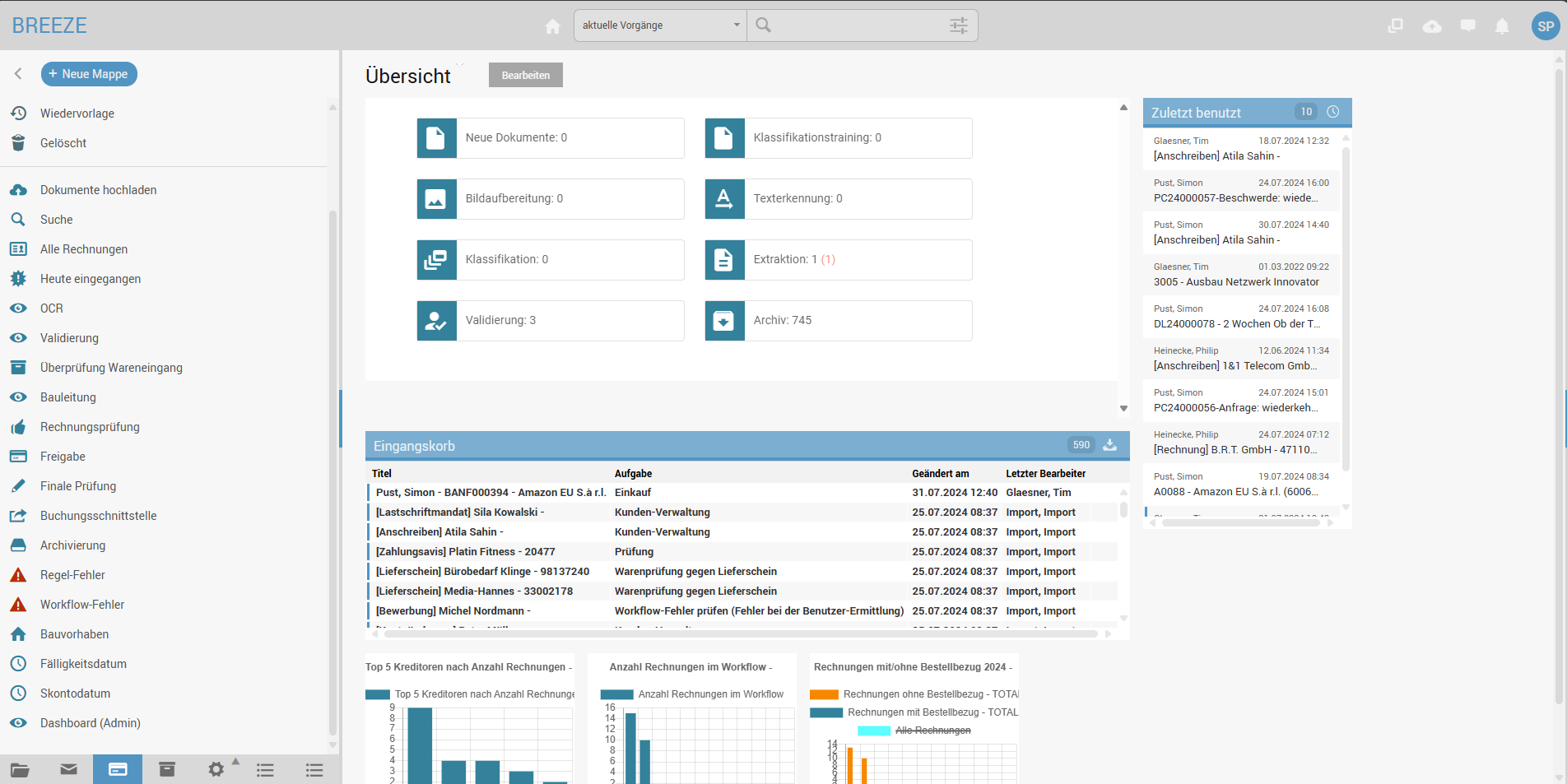Image resolution: width=1567 pixels, height=784 pixels.
Task: Open the Bildaufbereitung tile
Action: pos(551,198)
